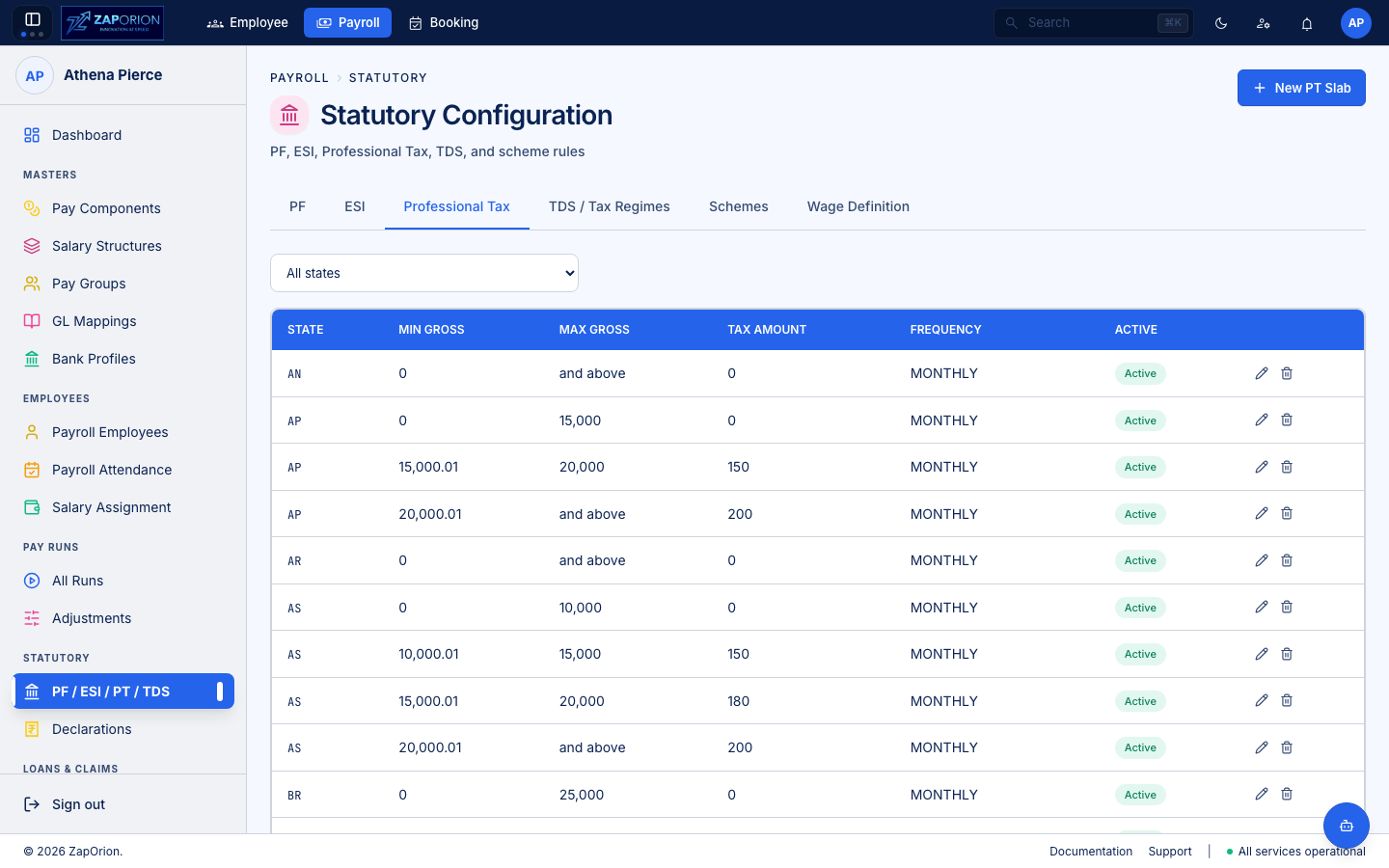Viewport: 1389px width, 868px height.
Task: Open Salary Structures
Action: pos(123,246)
